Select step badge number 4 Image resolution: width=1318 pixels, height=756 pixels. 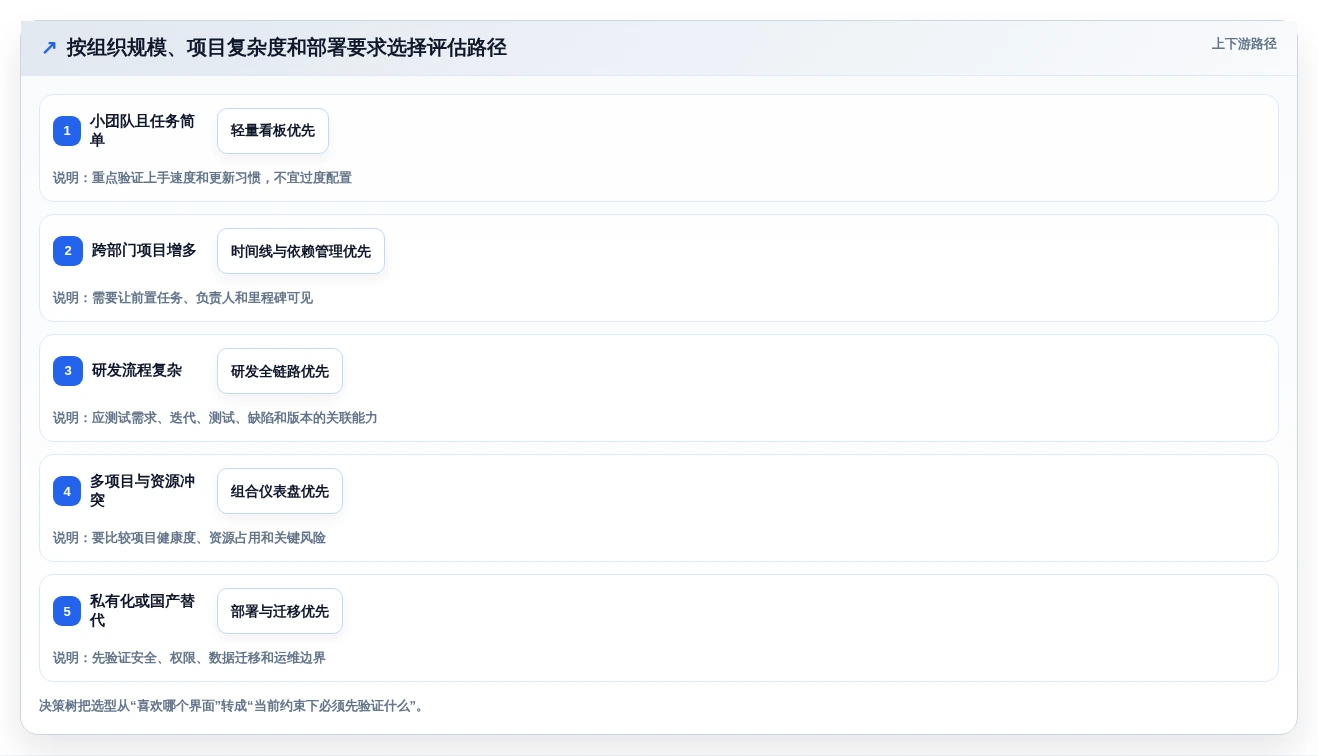tap(67, 491)
